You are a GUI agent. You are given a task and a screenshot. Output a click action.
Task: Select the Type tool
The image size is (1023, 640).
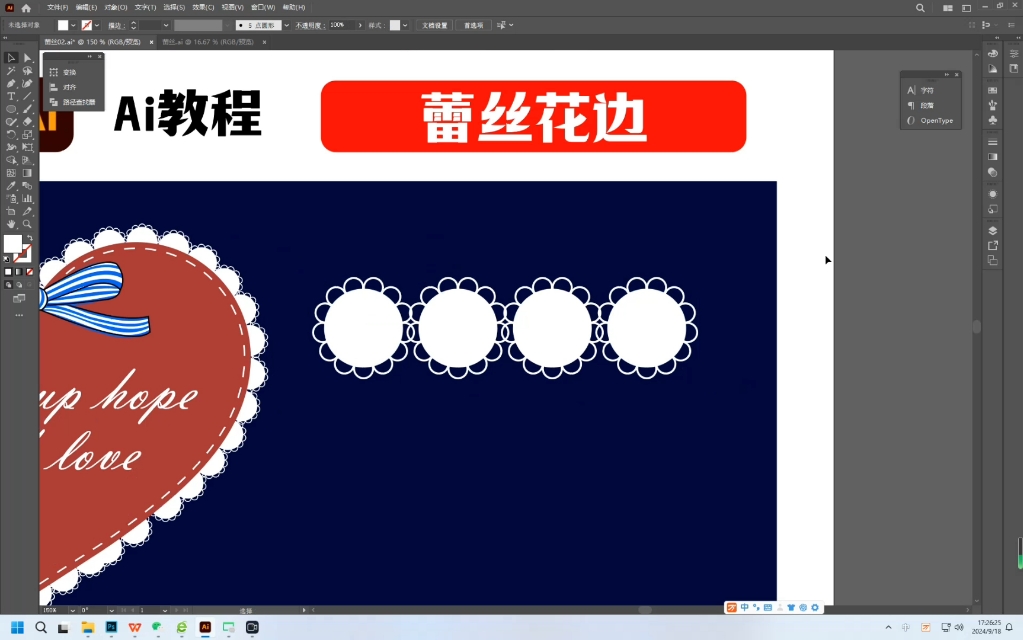[11, 96]
